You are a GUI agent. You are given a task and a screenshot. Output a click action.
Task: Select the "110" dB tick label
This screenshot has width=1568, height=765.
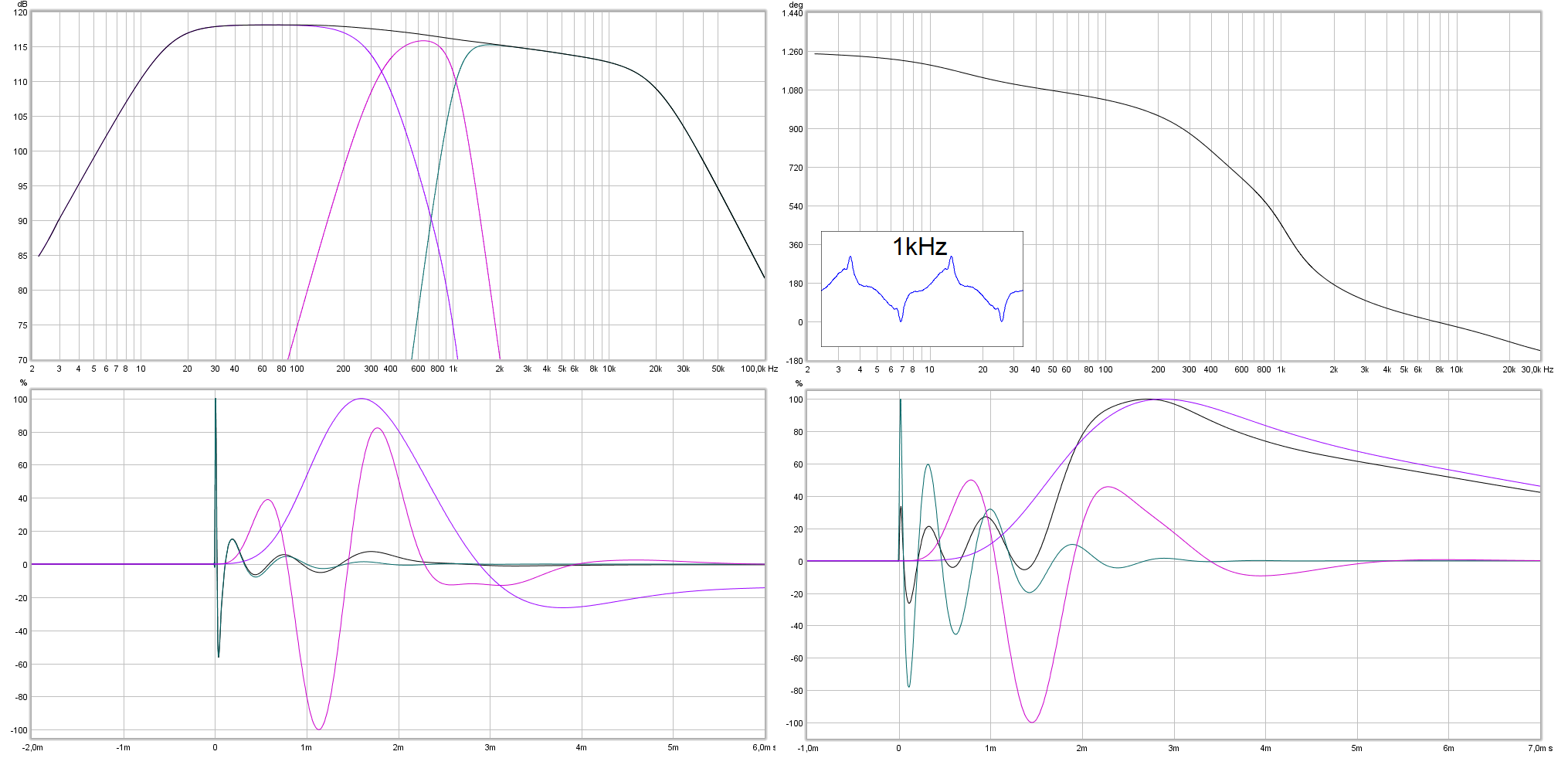(20, 82)
